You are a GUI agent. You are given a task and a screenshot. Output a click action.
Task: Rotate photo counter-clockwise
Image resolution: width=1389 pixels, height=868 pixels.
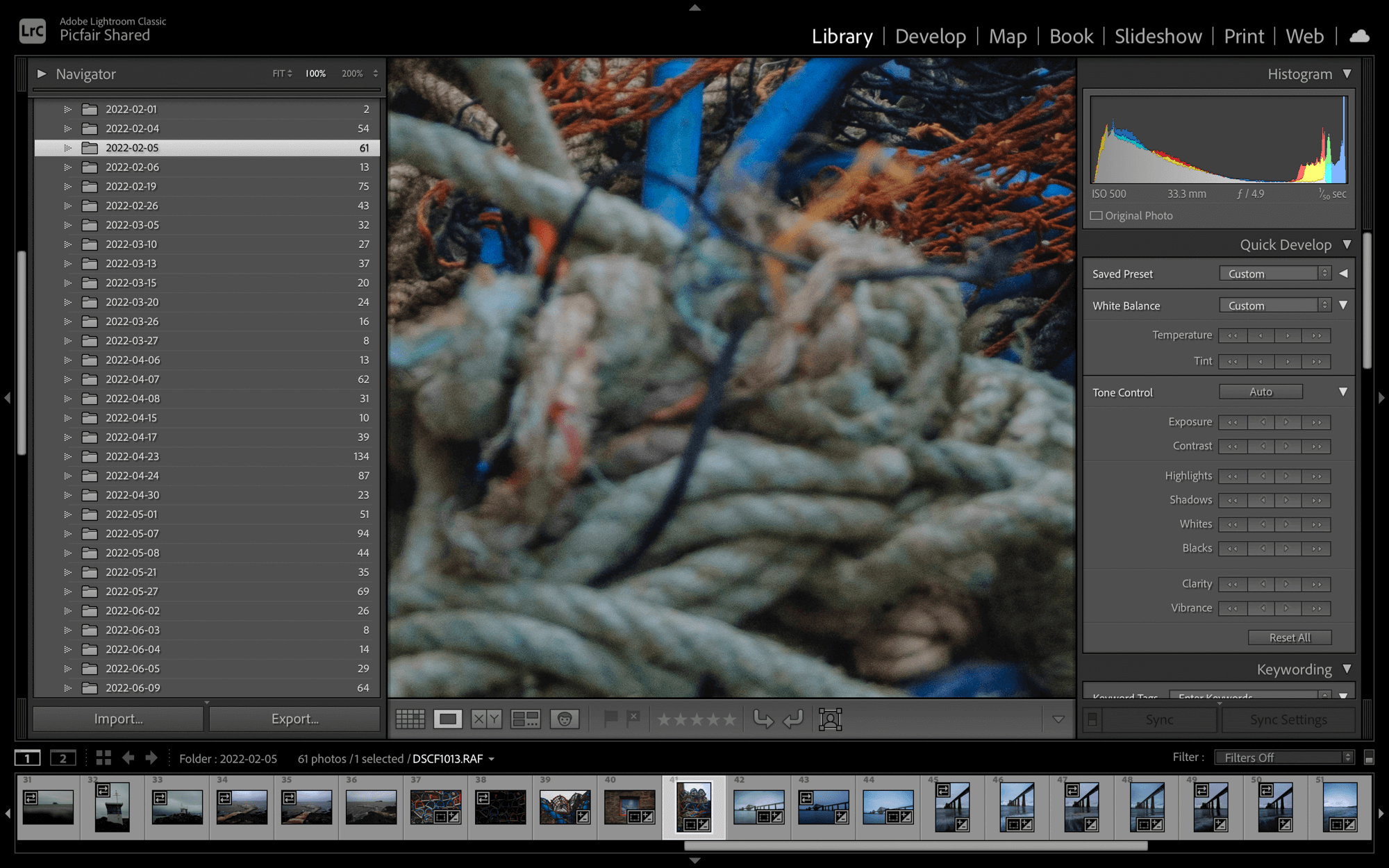tap(763, 719)
